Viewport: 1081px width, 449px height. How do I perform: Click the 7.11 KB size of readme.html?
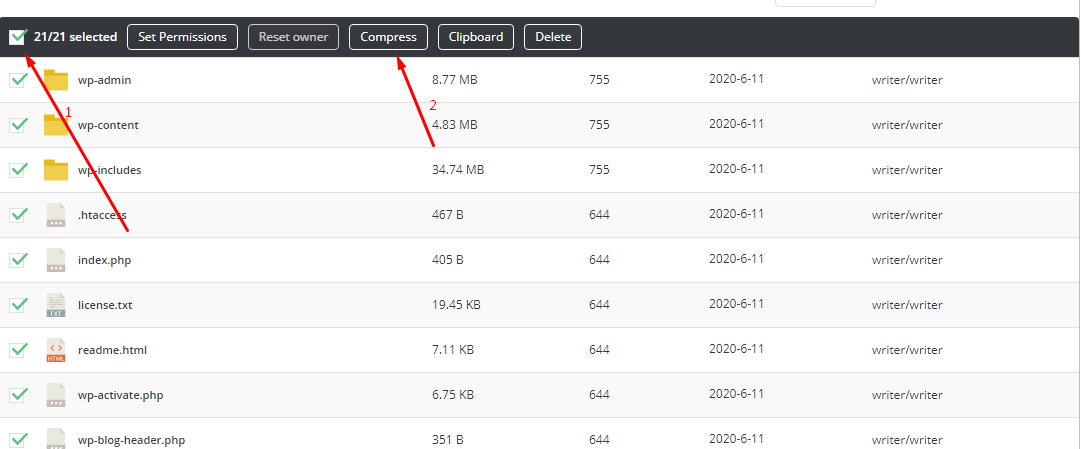point(452,350)
